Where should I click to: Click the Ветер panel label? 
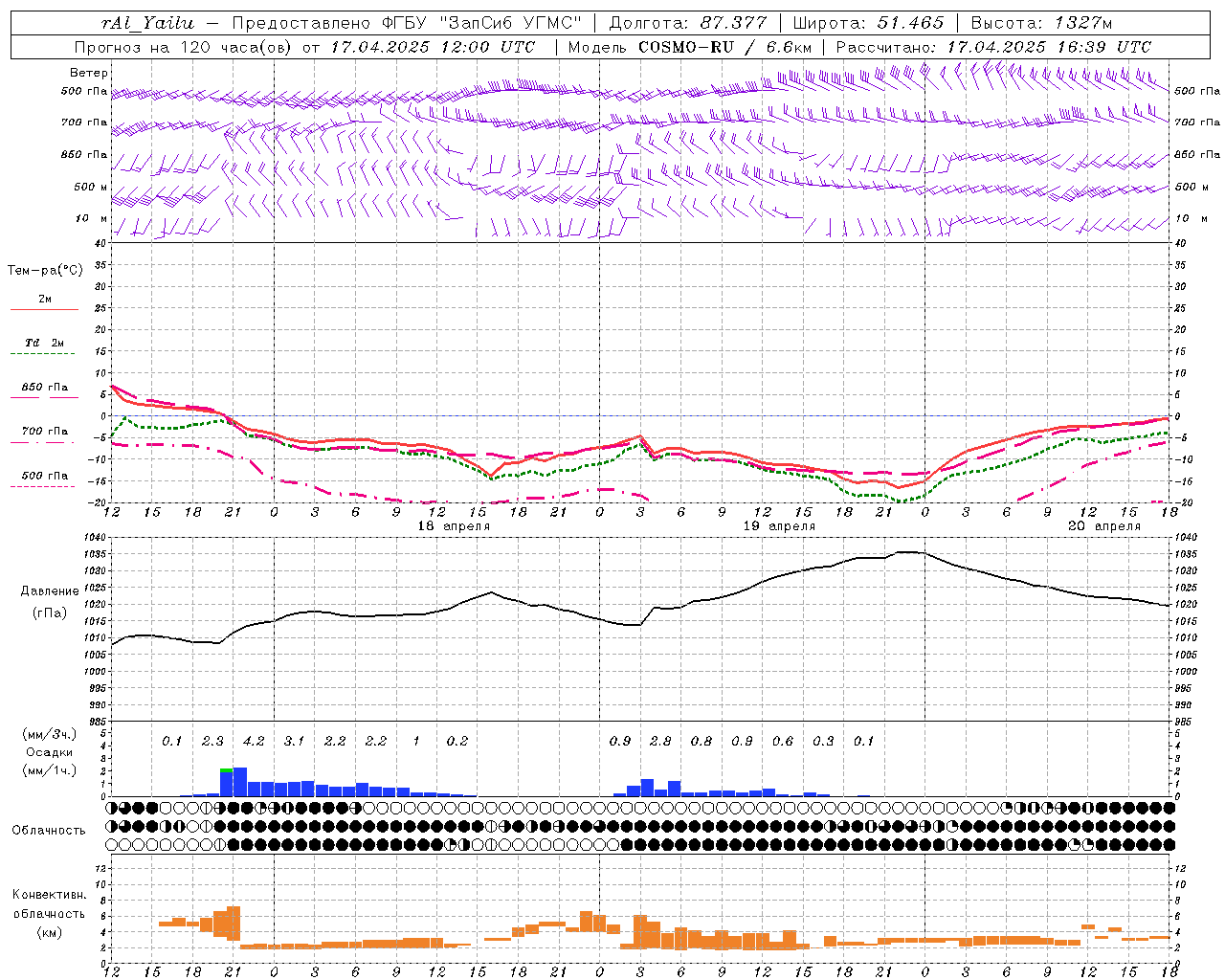click(89, 73)
